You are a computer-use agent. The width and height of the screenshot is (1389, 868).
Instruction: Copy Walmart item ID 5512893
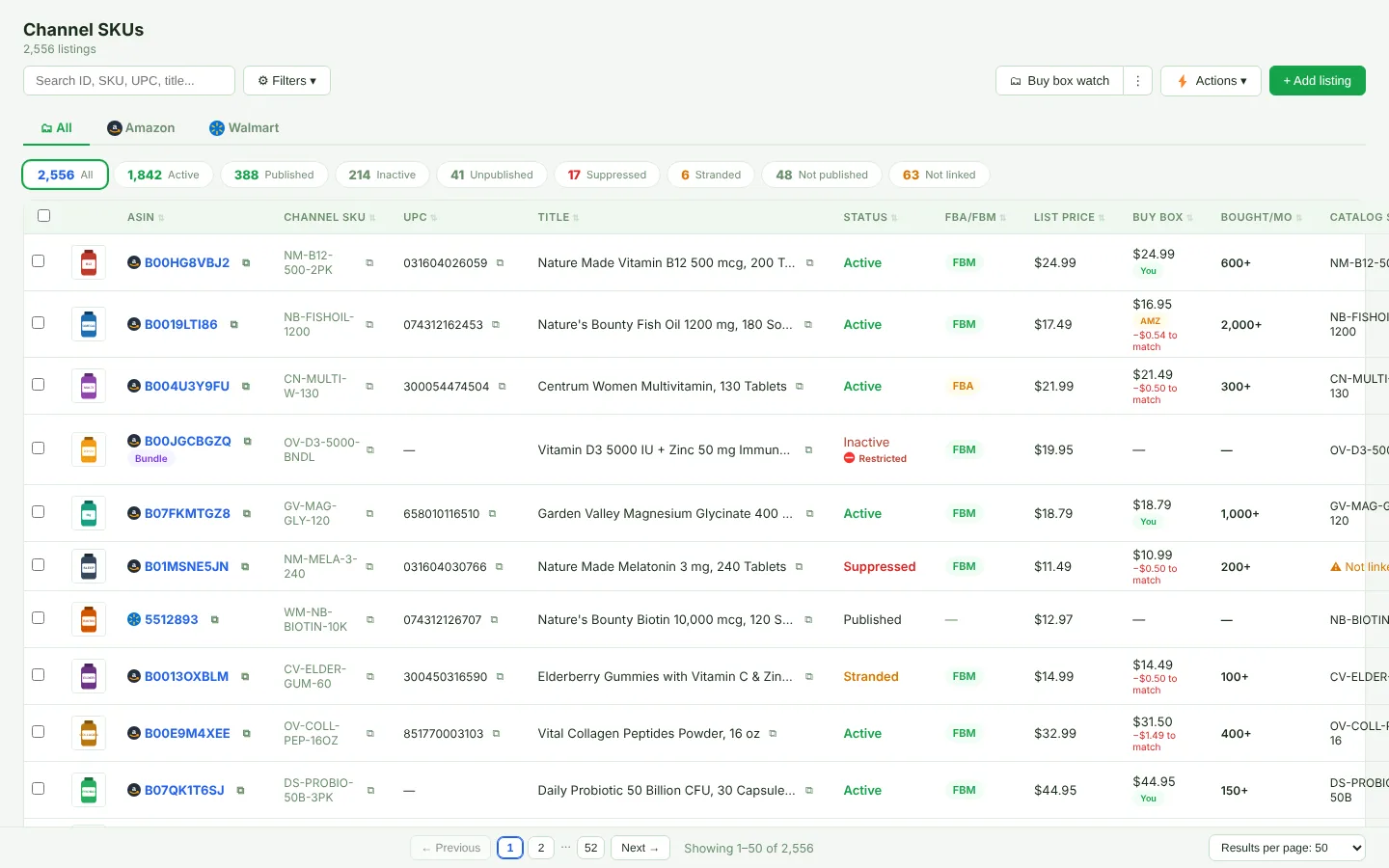(215, 620)
